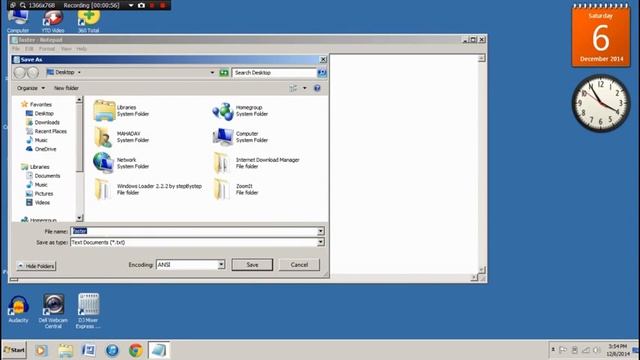
Task: Click the analog clock gadget
Action: [x=601, y=103]
